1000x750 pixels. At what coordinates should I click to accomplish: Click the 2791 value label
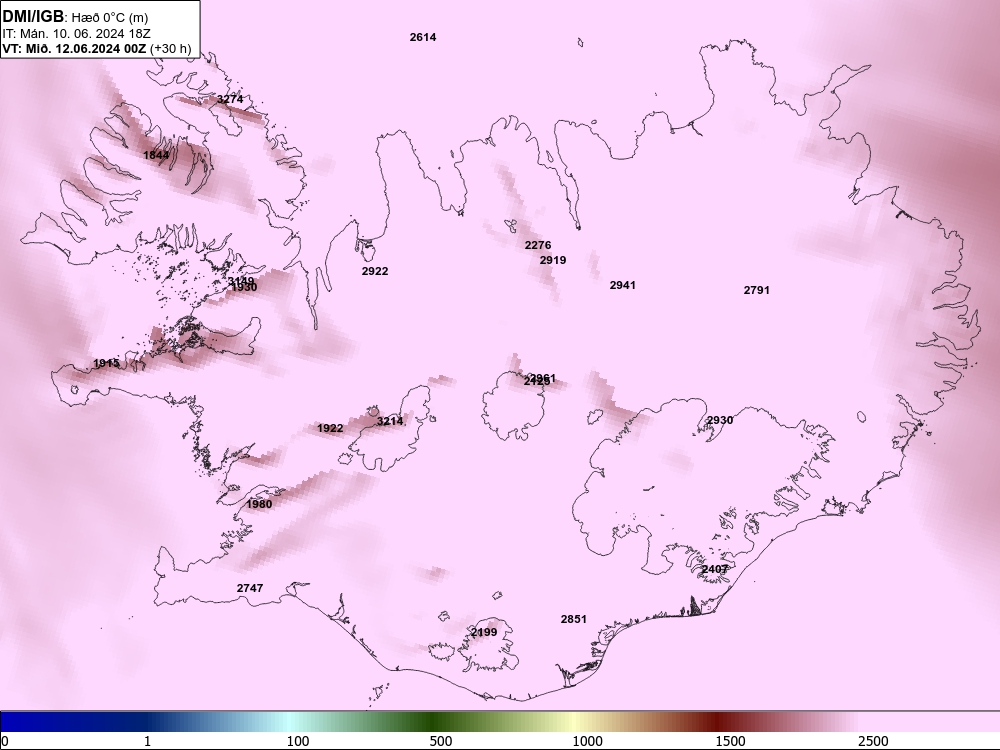pos(756,290)
